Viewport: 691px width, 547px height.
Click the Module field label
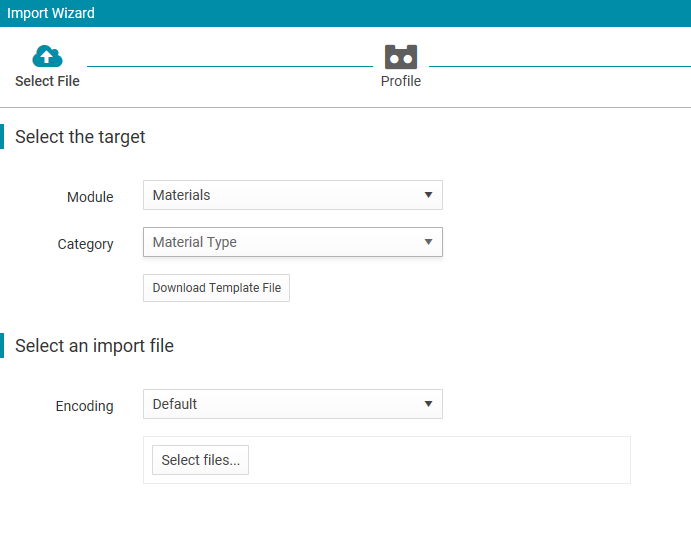pyautogui.click(x=90, y=197)
